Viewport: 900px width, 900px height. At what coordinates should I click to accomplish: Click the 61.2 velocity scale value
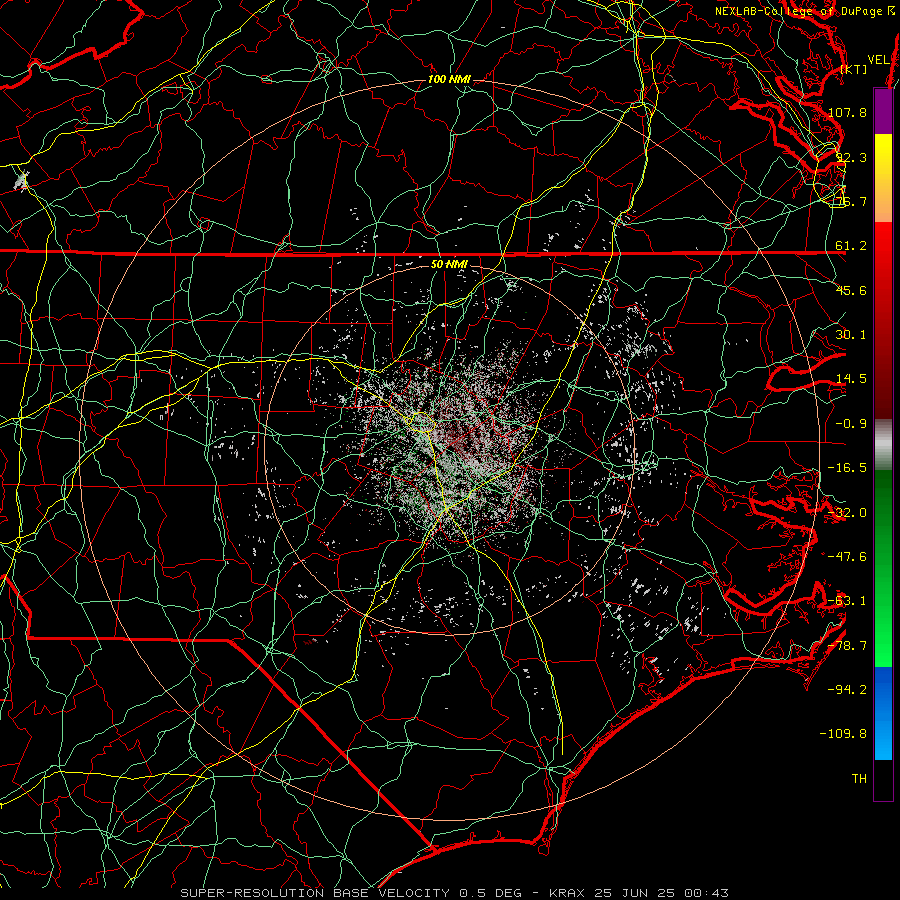[851, 246]
